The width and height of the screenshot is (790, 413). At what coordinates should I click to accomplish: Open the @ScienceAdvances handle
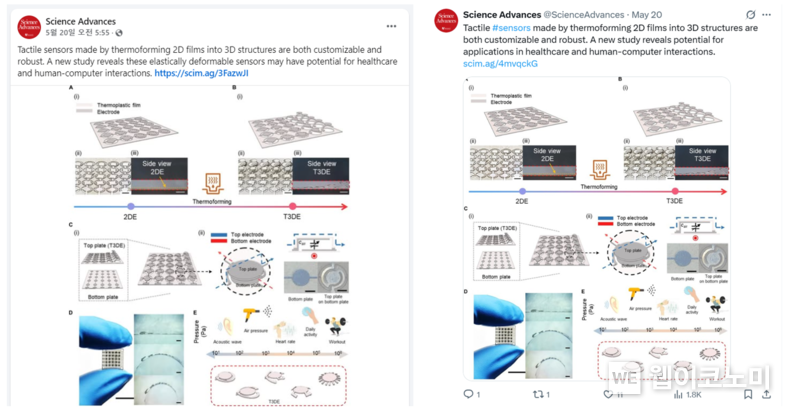pos(583,15)
